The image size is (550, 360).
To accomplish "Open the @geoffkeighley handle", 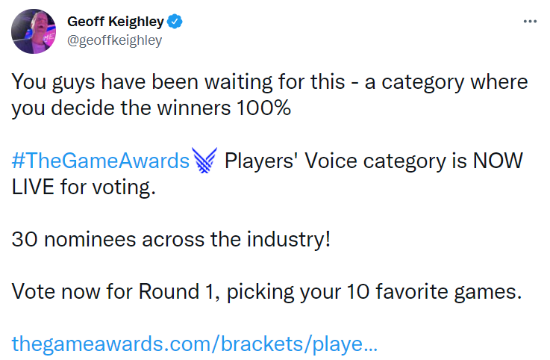I will point(114,40).
